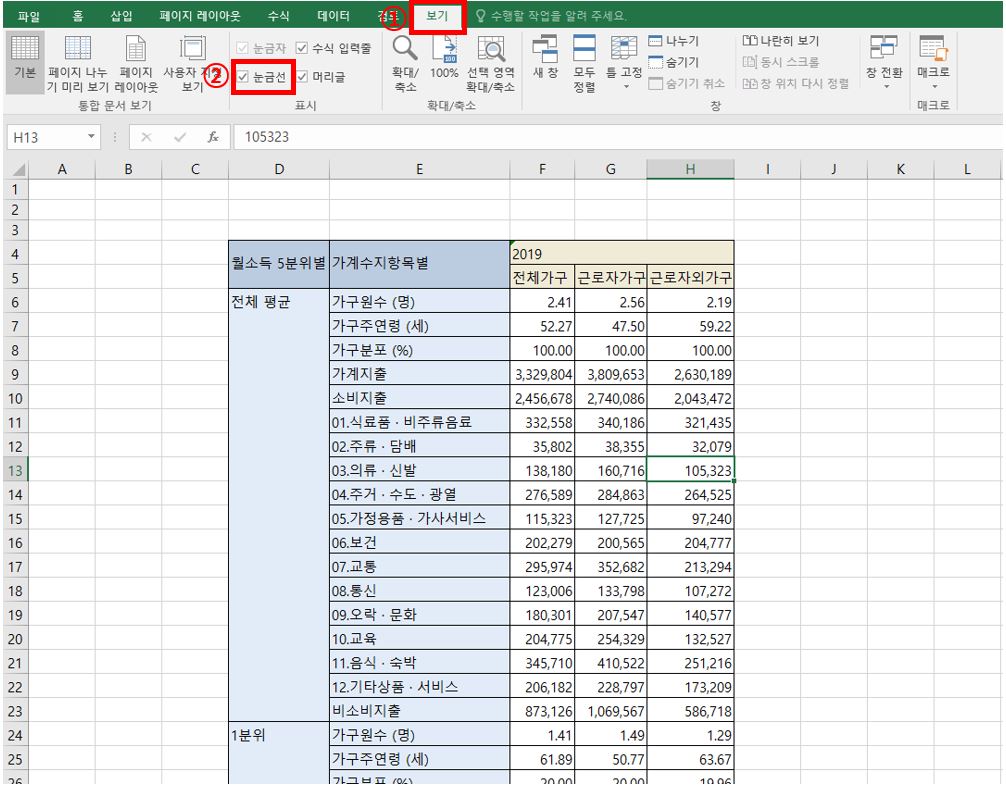Click the 월소득 5분위별 header cell
Viewport: 1006px width, 788px height.
point(279,264)
